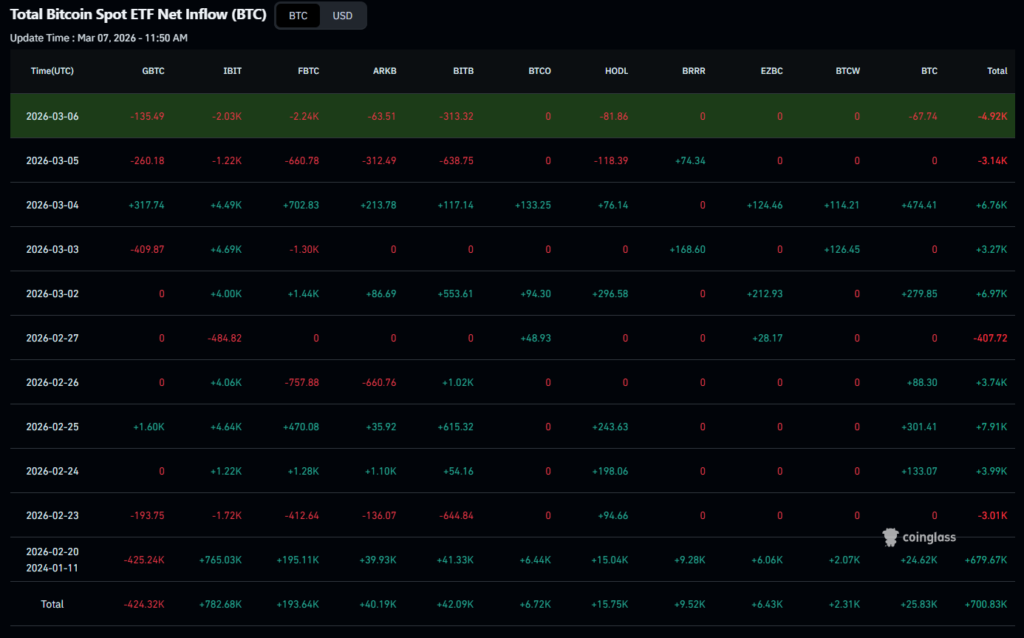This screenshot has height=638, width=1024.
Task: Click the GBTC column header
Action: [152, 71]
